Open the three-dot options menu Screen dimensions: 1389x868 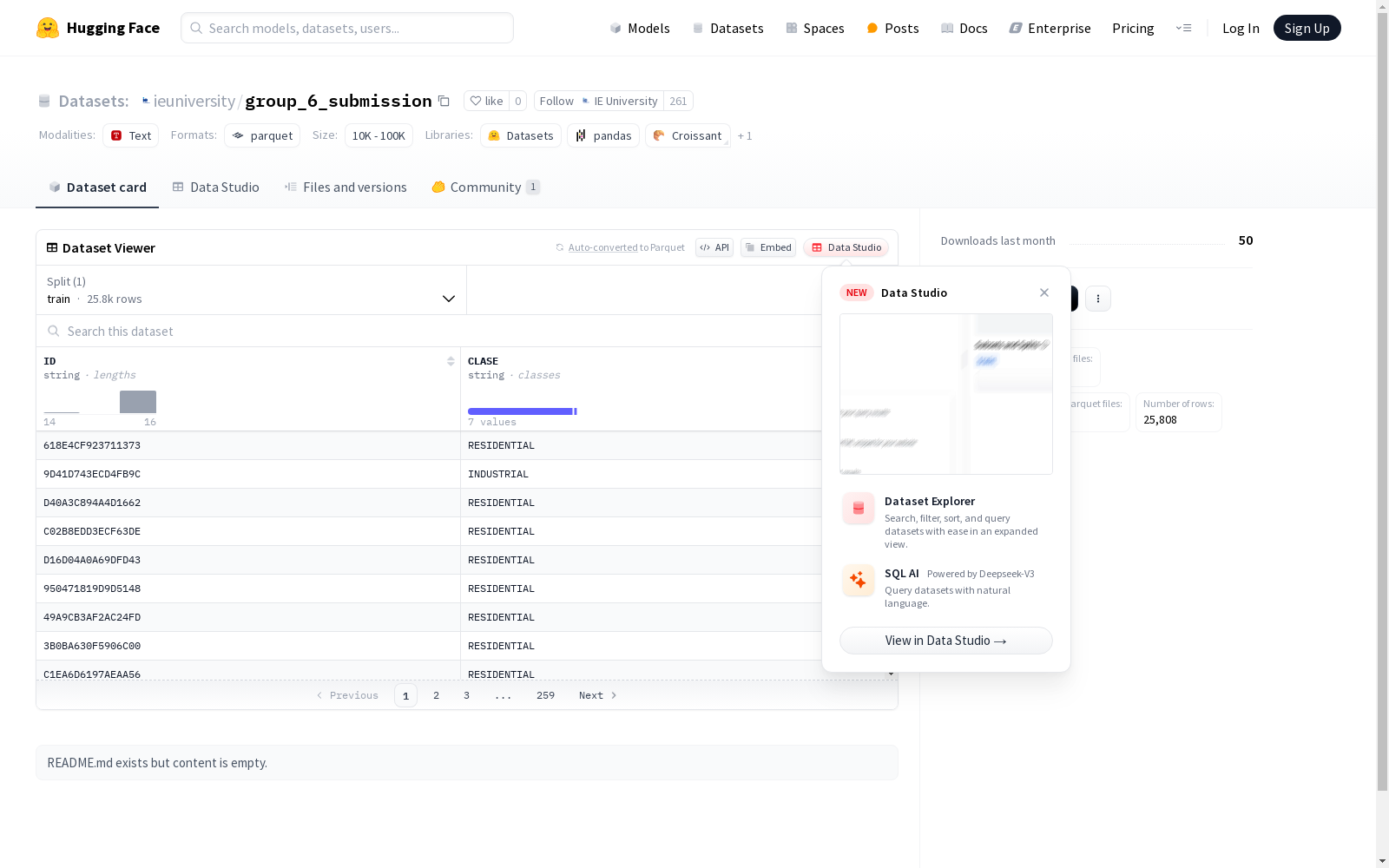pyautogui.click(x=1098, y=299)
